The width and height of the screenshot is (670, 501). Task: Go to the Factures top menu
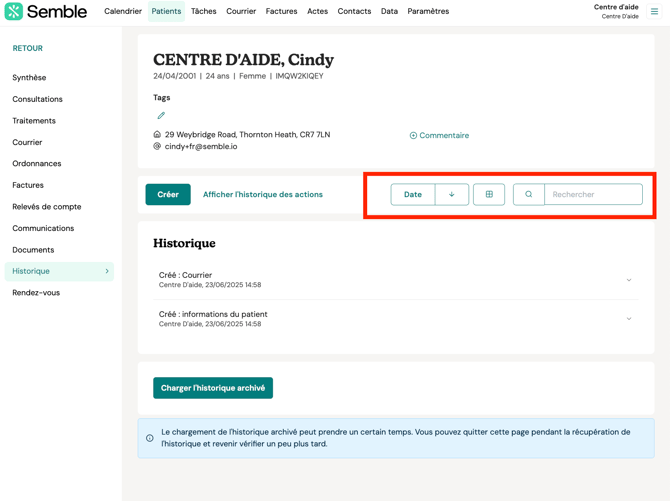point(281,12)
